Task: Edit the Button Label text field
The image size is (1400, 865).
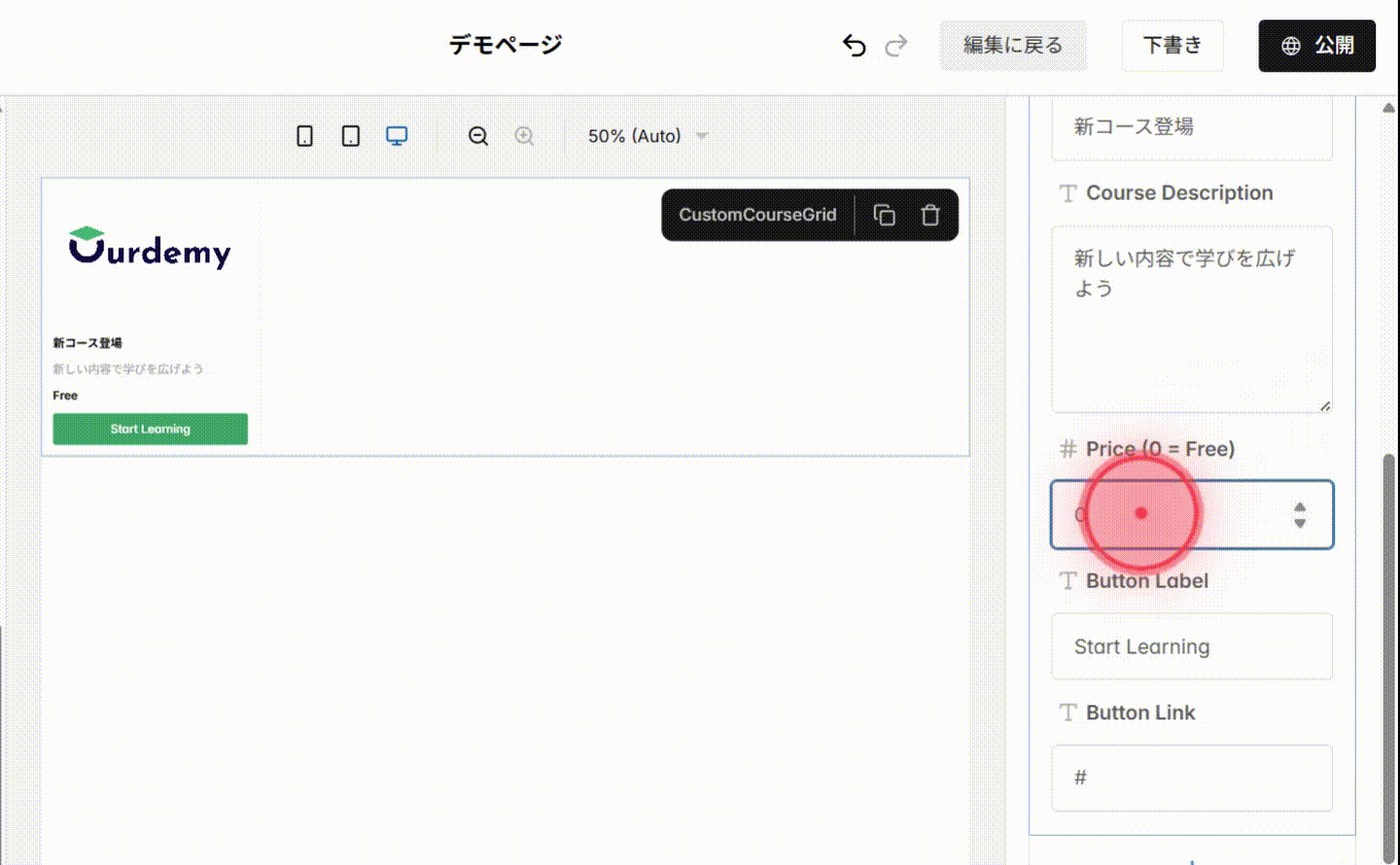Action: pyautogui.click(x=1191, y=646)
